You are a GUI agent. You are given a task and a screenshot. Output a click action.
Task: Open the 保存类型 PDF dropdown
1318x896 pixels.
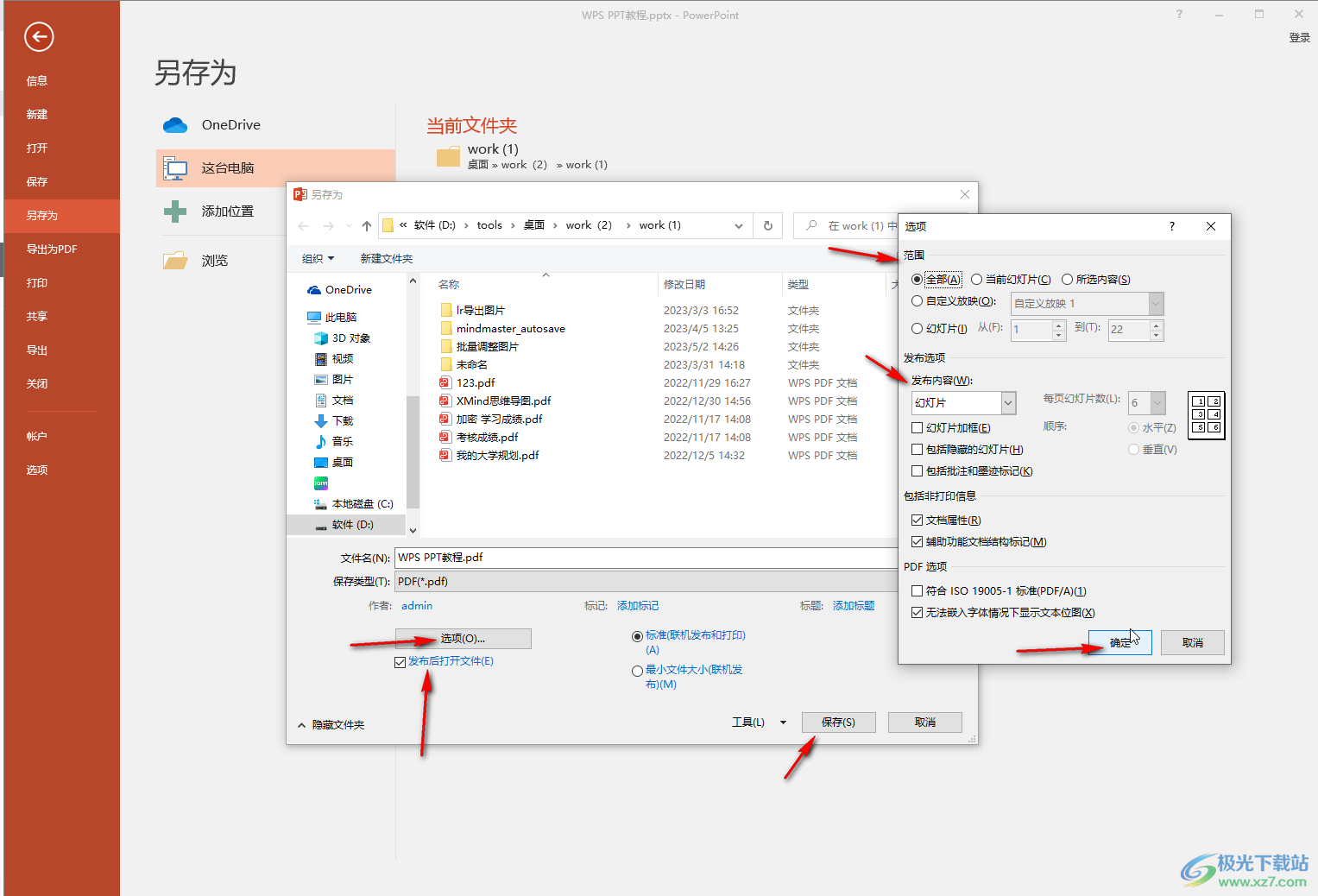[646, 582]
